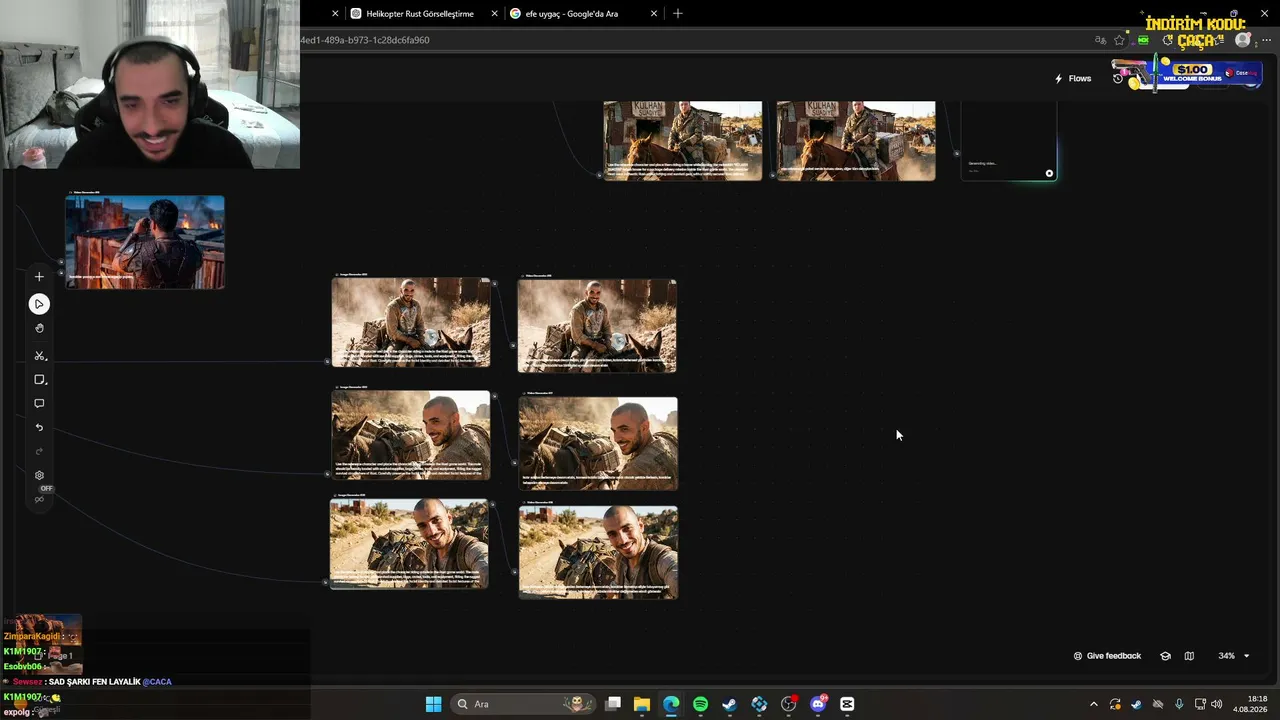Open the Flows panel

click(x=1073, y=78)
